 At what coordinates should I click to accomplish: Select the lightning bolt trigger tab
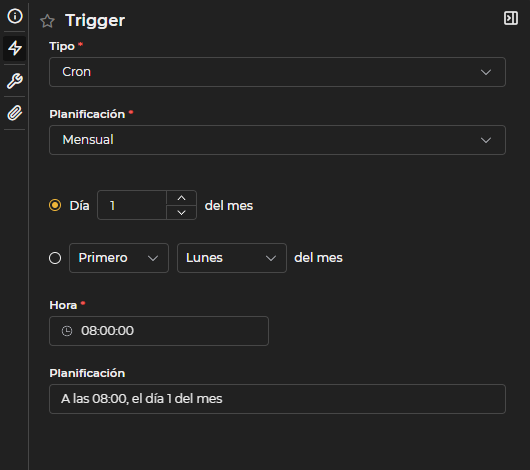[15, 48]
